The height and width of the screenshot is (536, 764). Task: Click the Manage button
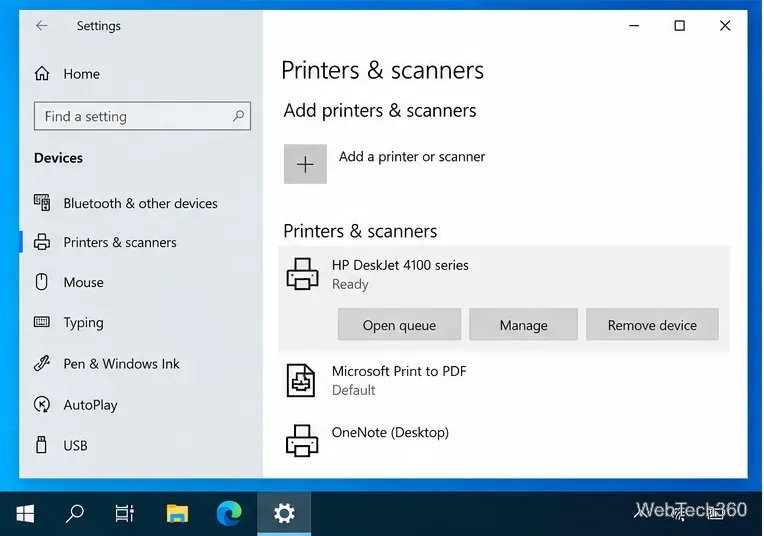pos(523,325)
